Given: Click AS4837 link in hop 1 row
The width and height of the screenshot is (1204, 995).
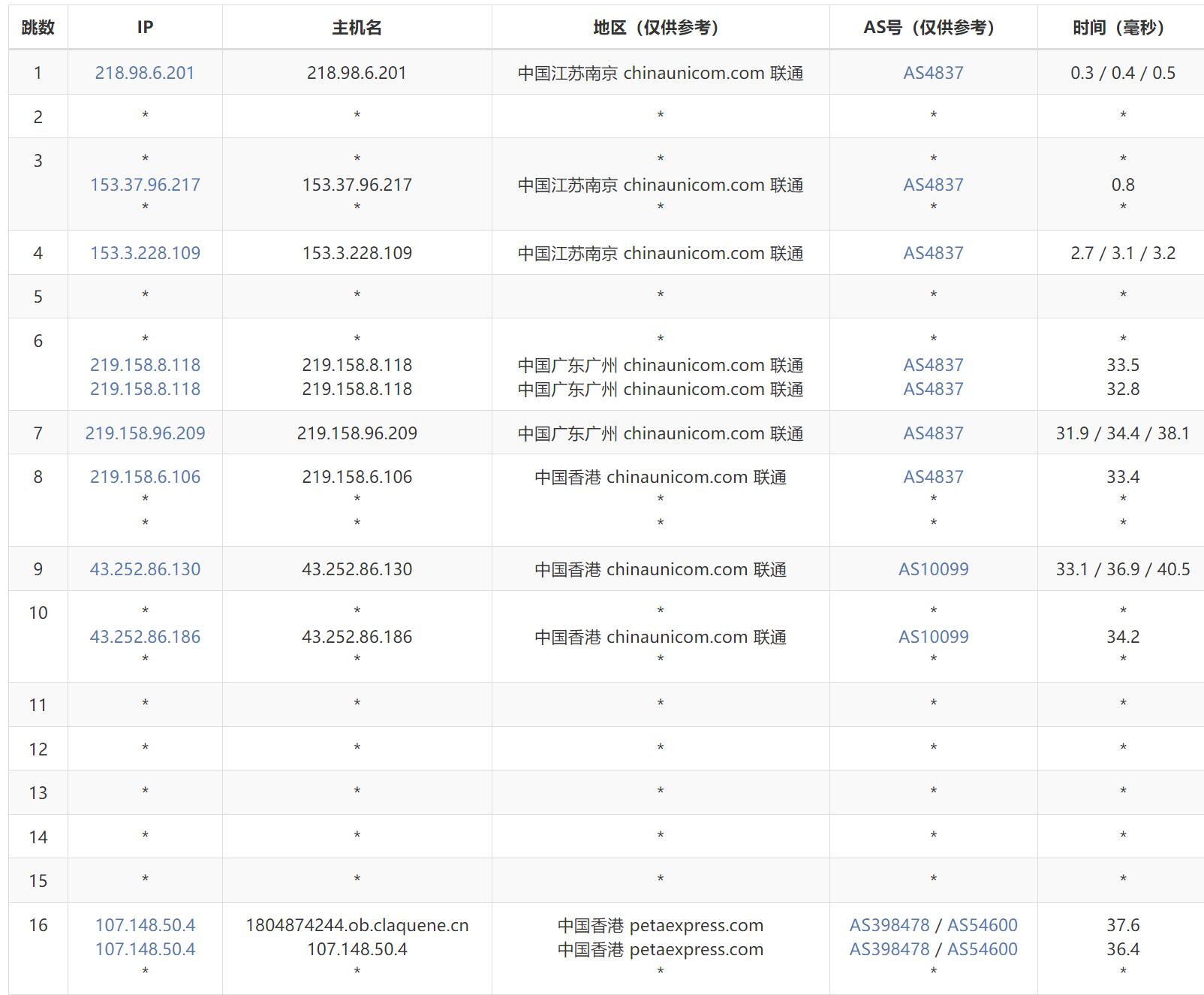Looking at the screenshot, I should [x=933, y=73].
